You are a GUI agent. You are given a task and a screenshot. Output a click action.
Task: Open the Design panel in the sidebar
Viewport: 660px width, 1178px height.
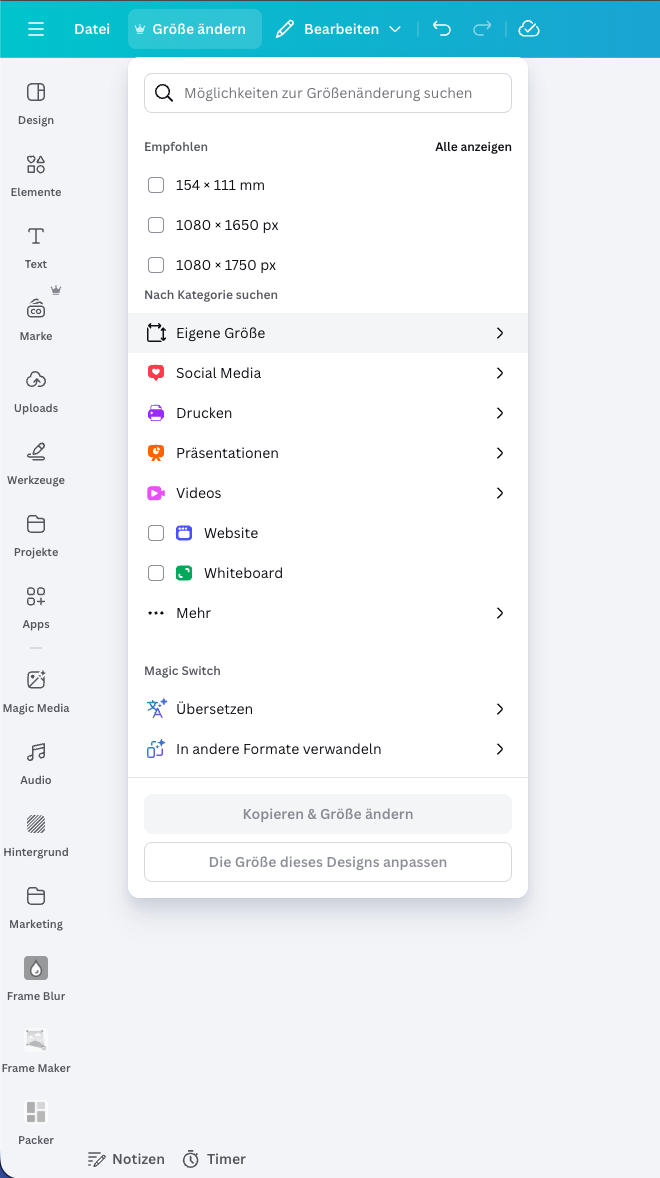coord(35,103)
